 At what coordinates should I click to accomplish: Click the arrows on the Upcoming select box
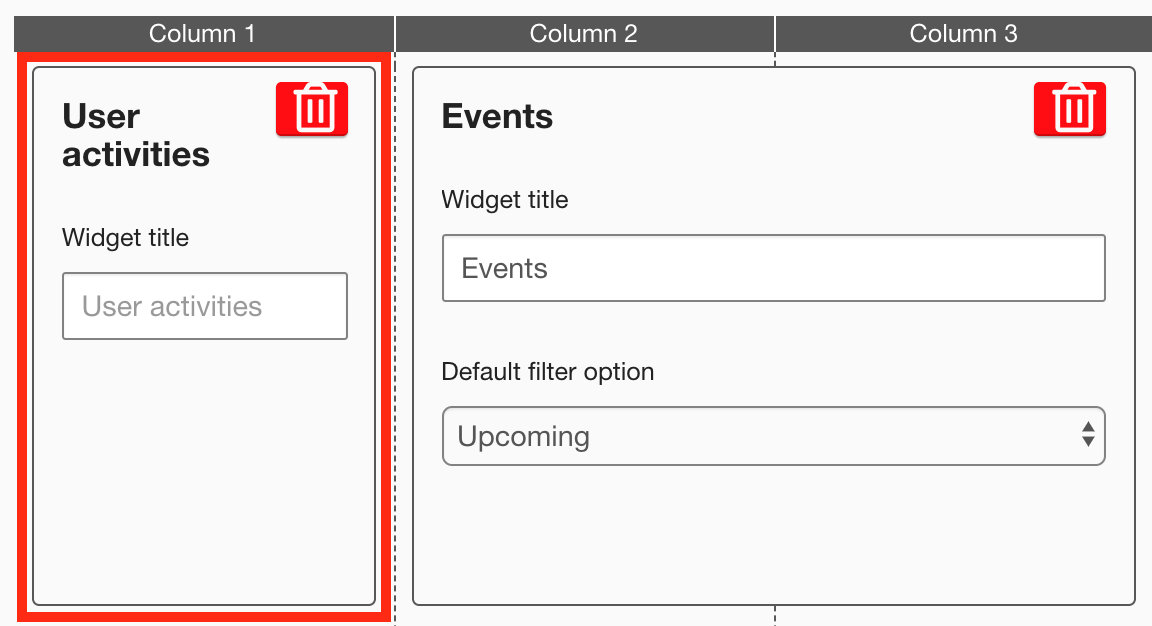[1088, 435]
